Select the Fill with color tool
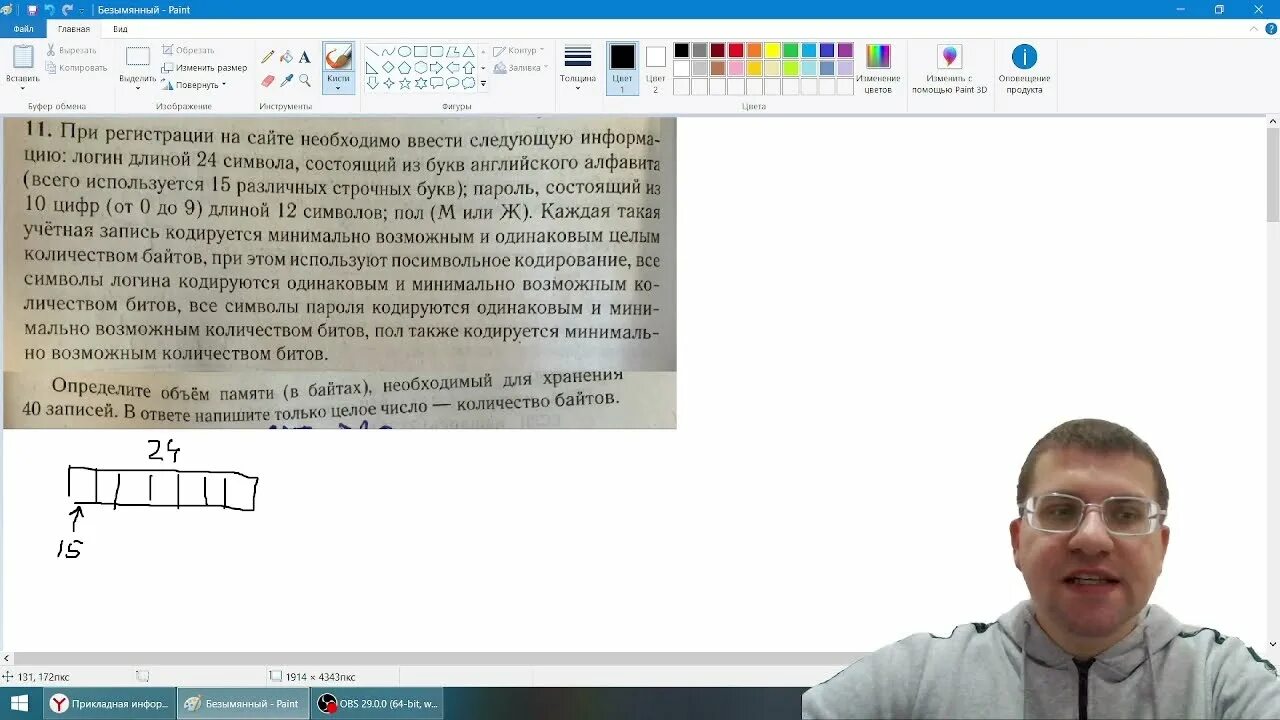The image size is (1280, 720). (284, 56)
